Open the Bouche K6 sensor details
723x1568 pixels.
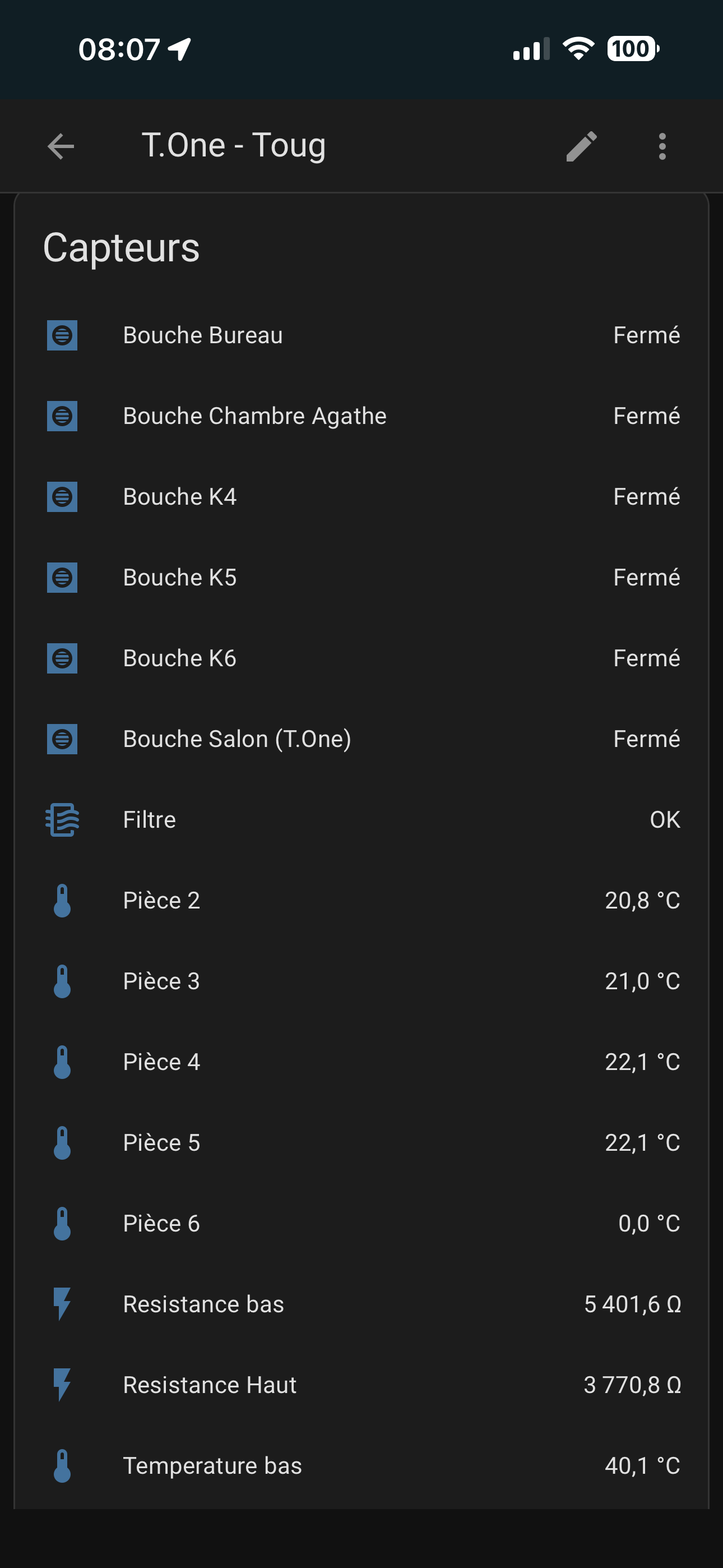coord(179,658)
